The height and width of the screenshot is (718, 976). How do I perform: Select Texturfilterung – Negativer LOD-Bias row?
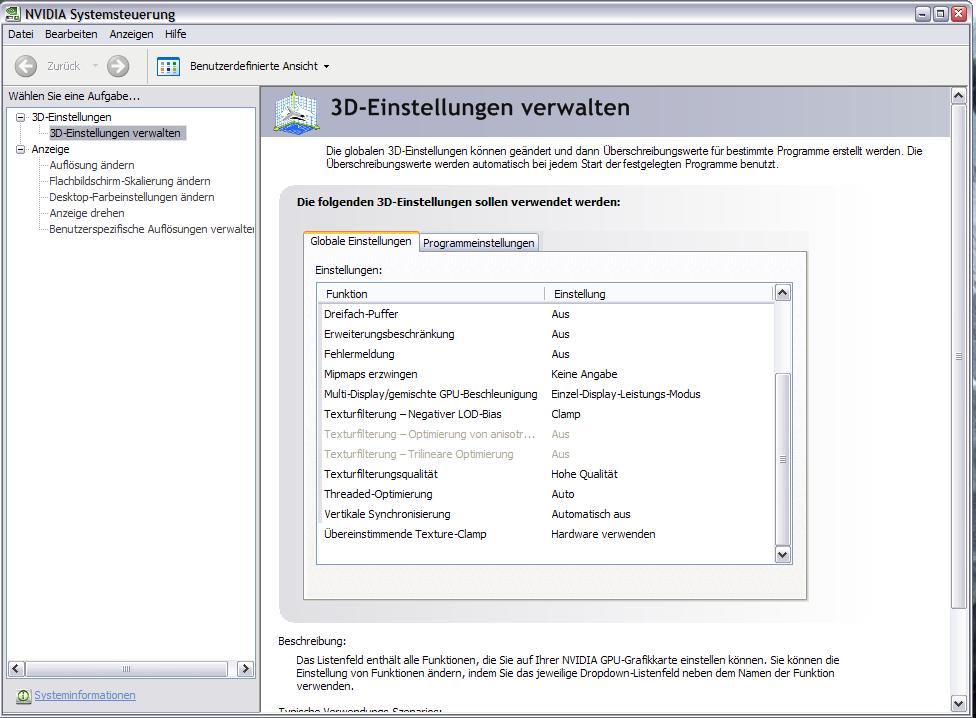coord(546,414)
